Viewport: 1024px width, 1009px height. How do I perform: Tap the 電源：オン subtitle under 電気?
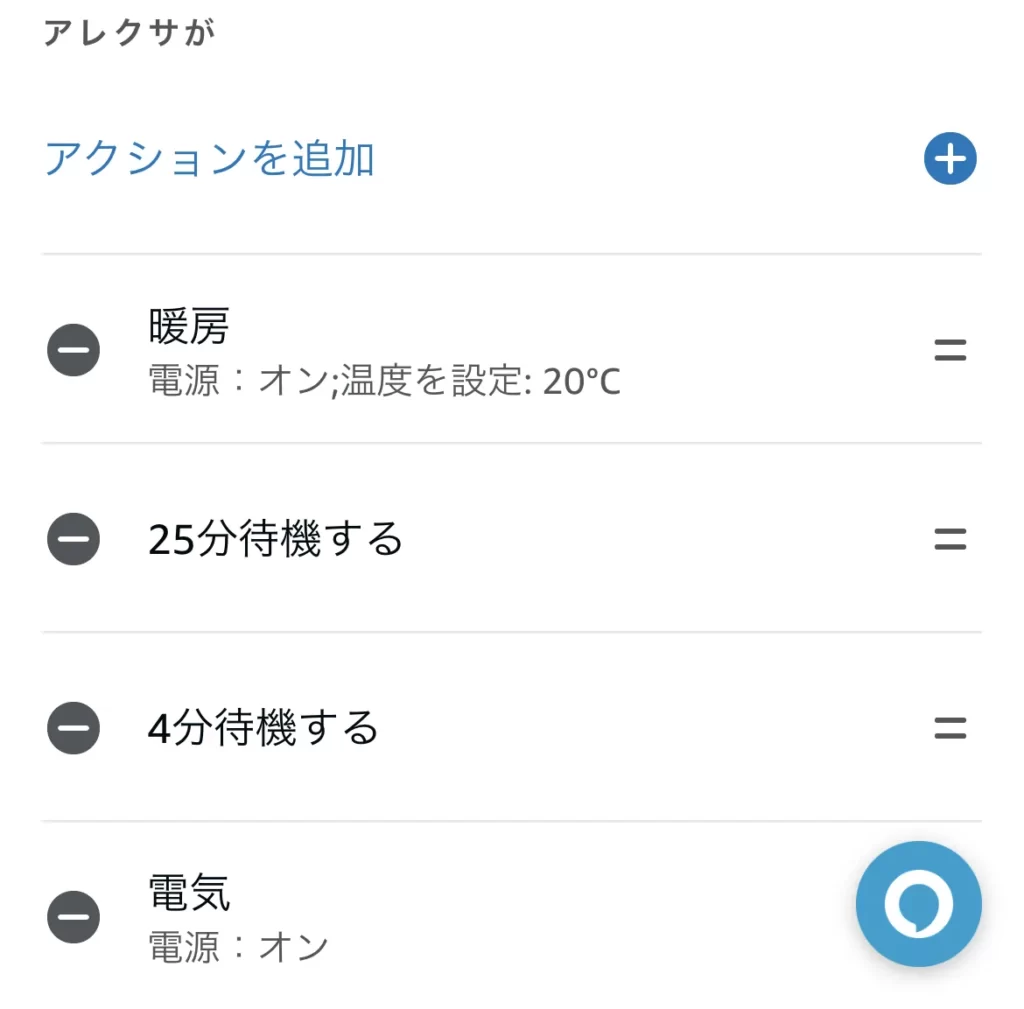pos(238,948)
